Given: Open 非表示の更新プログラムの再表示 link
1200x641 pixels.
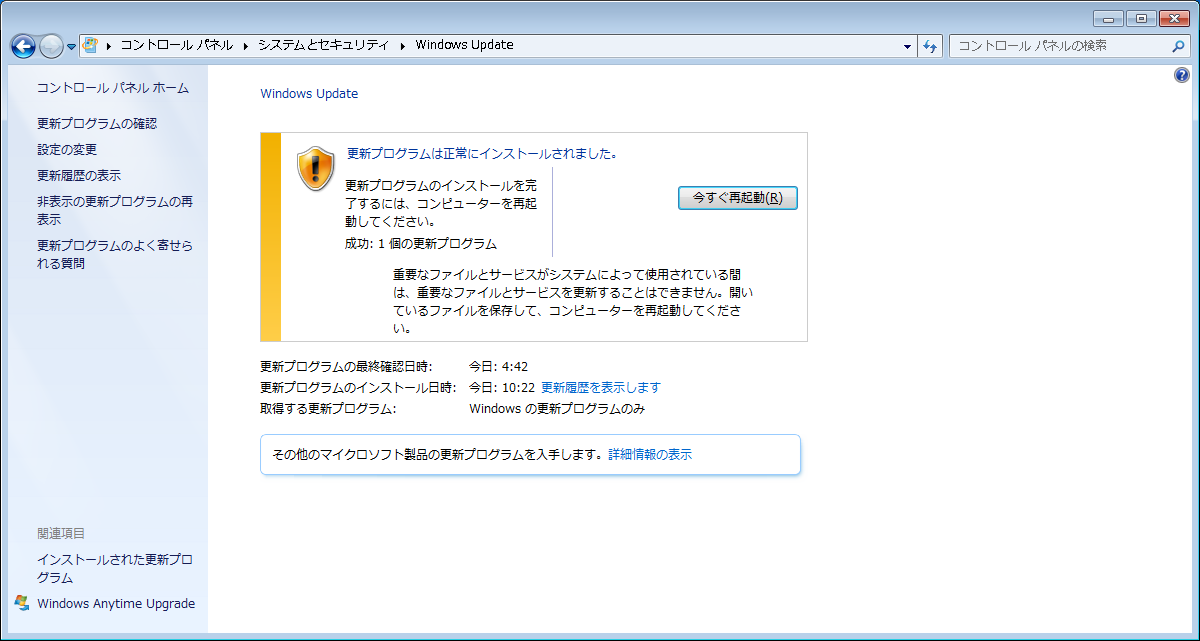Looking at the screenshot, I should (115, 211).
